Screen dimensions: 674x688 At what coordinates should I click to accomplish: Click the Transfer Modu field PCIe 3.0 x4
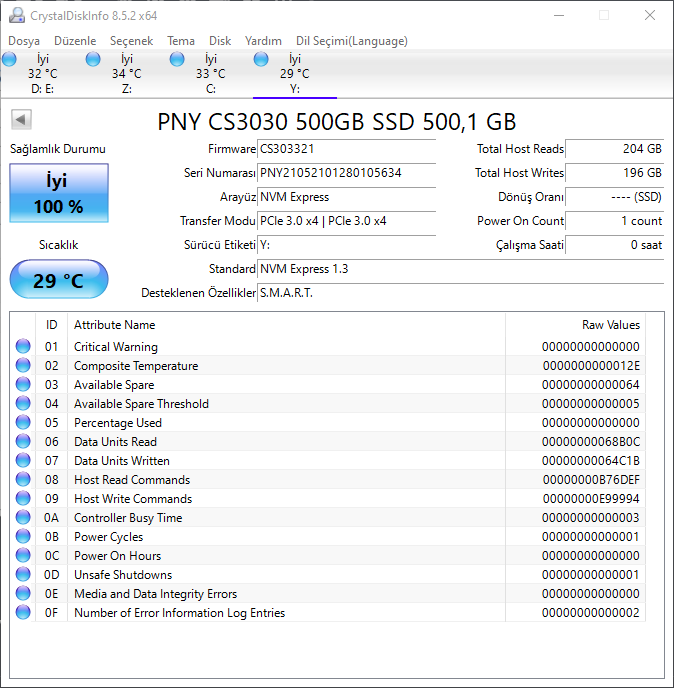347,221
